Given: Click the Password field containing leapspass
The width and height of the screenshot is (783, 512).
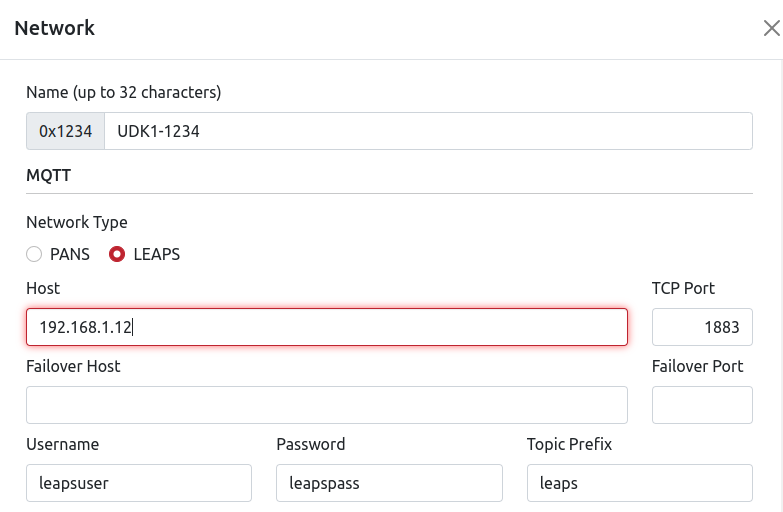Looking at the screenshot, I should click(x=389, y=483).
